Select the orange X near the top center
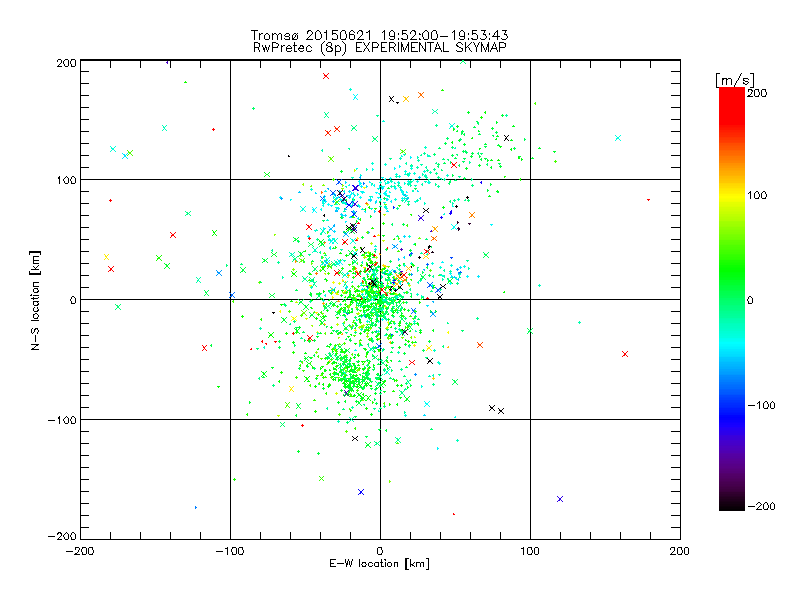Viewport: 800px width, 600px height. click(421, 95)
